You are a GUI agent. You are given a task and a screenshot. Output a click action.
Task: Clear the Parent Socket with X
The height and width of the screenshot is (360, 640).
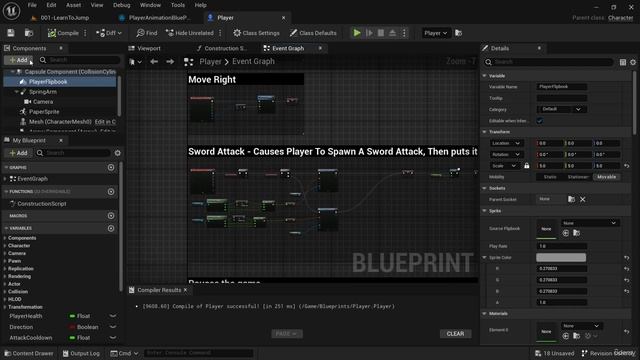[582, 199]
